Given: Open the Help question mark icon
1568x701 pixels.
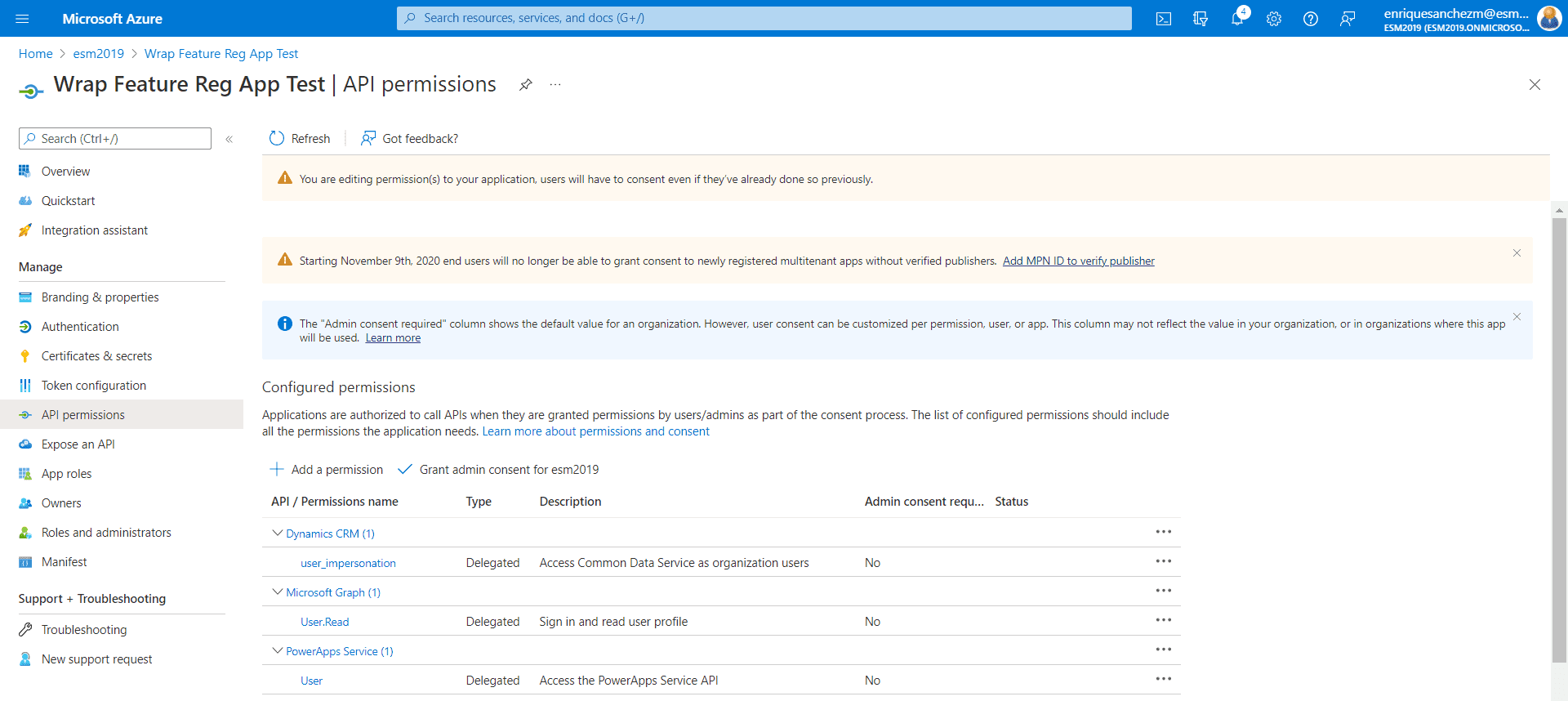Looking at the screenshot, I should [x=1311, y=18].
